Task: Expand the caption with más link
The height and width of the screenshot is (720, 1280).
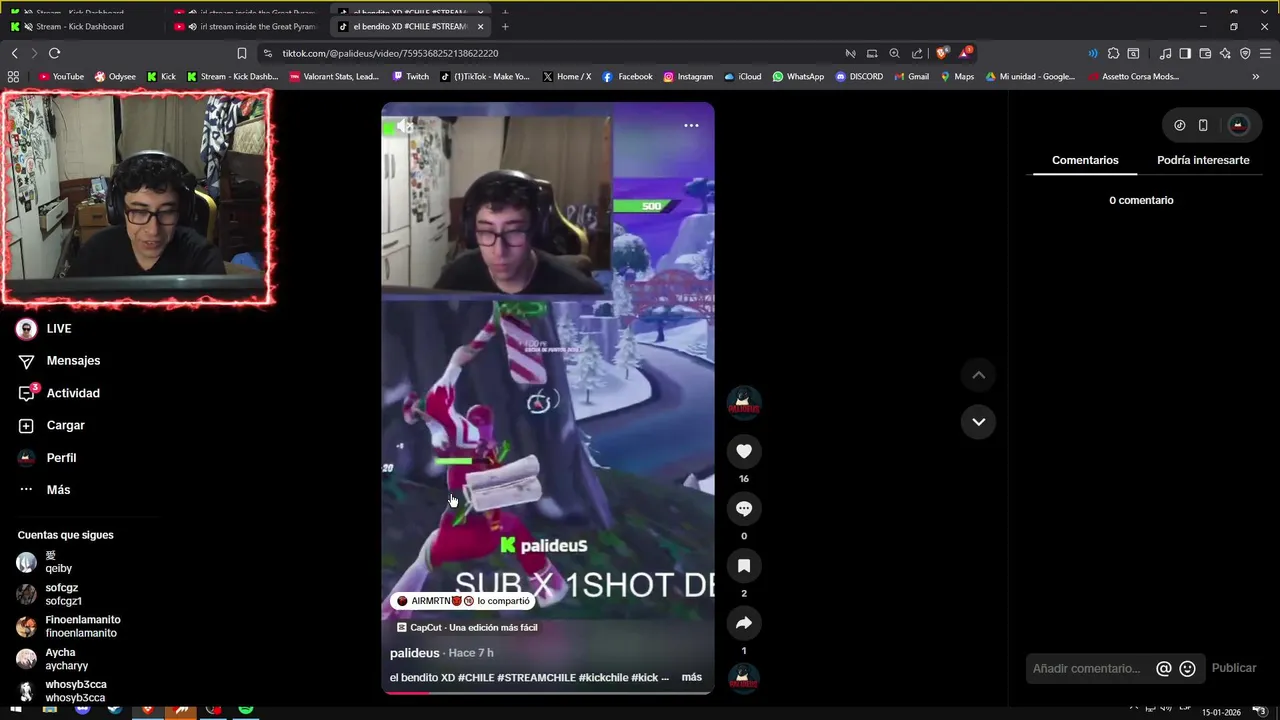Action: (692, 677)
